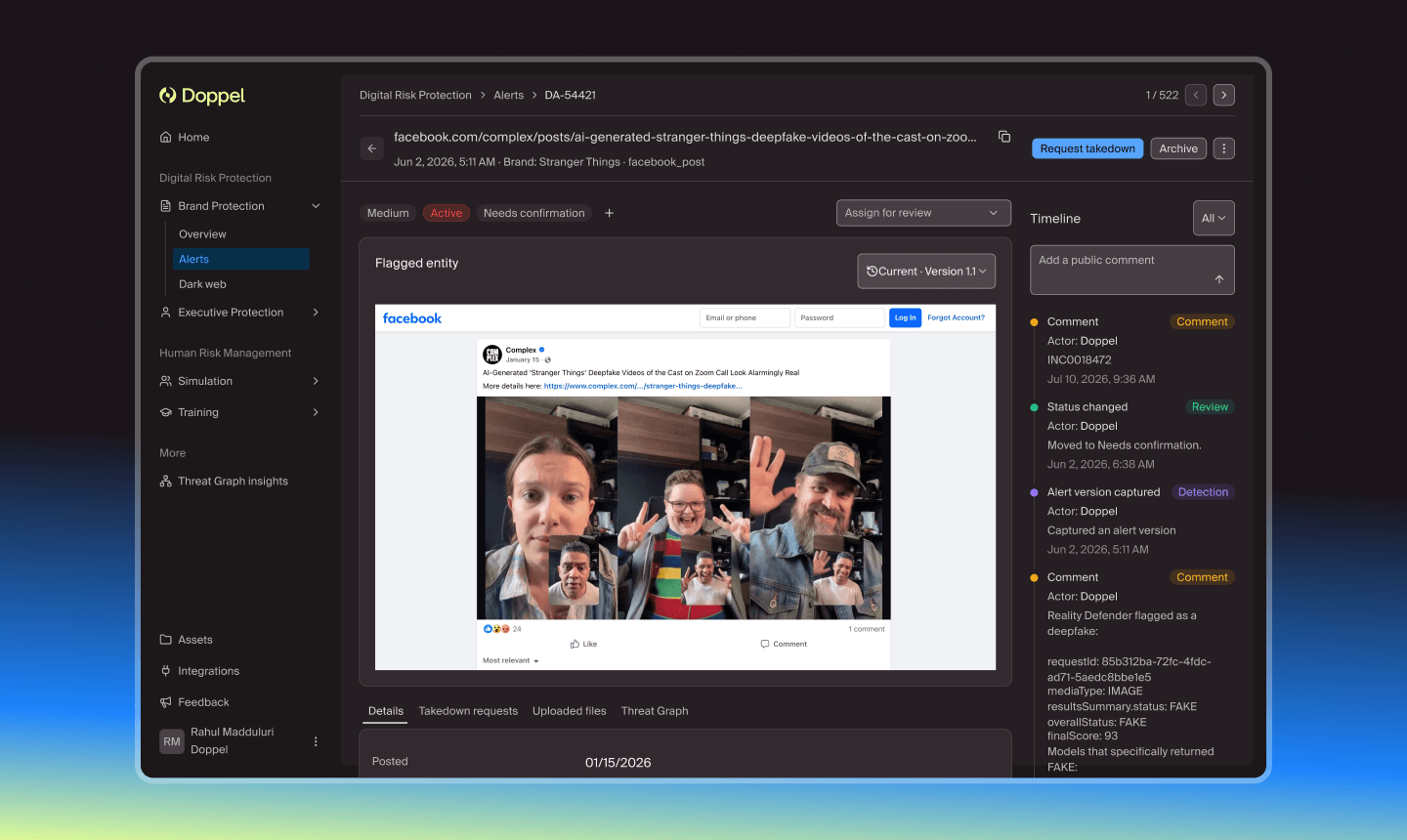Select Dark web in sidebar
The image size is (1407, 840).
(x=202, y=284)
